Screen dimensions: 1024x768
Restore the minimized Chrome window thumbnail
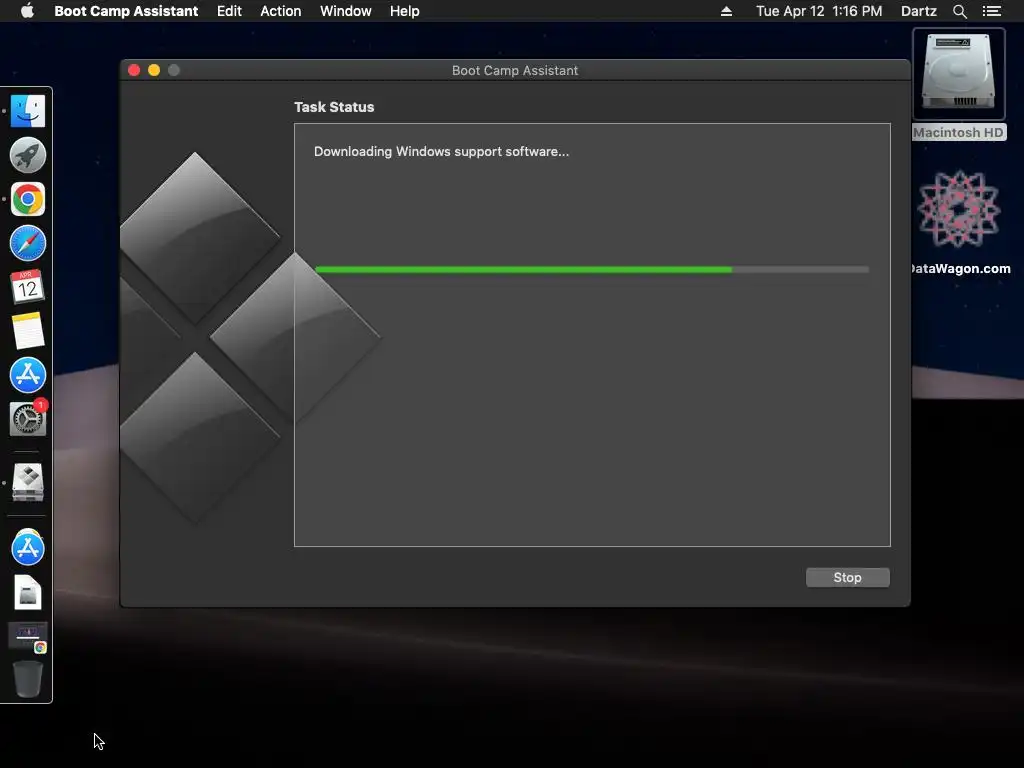[x=27, y=636]
